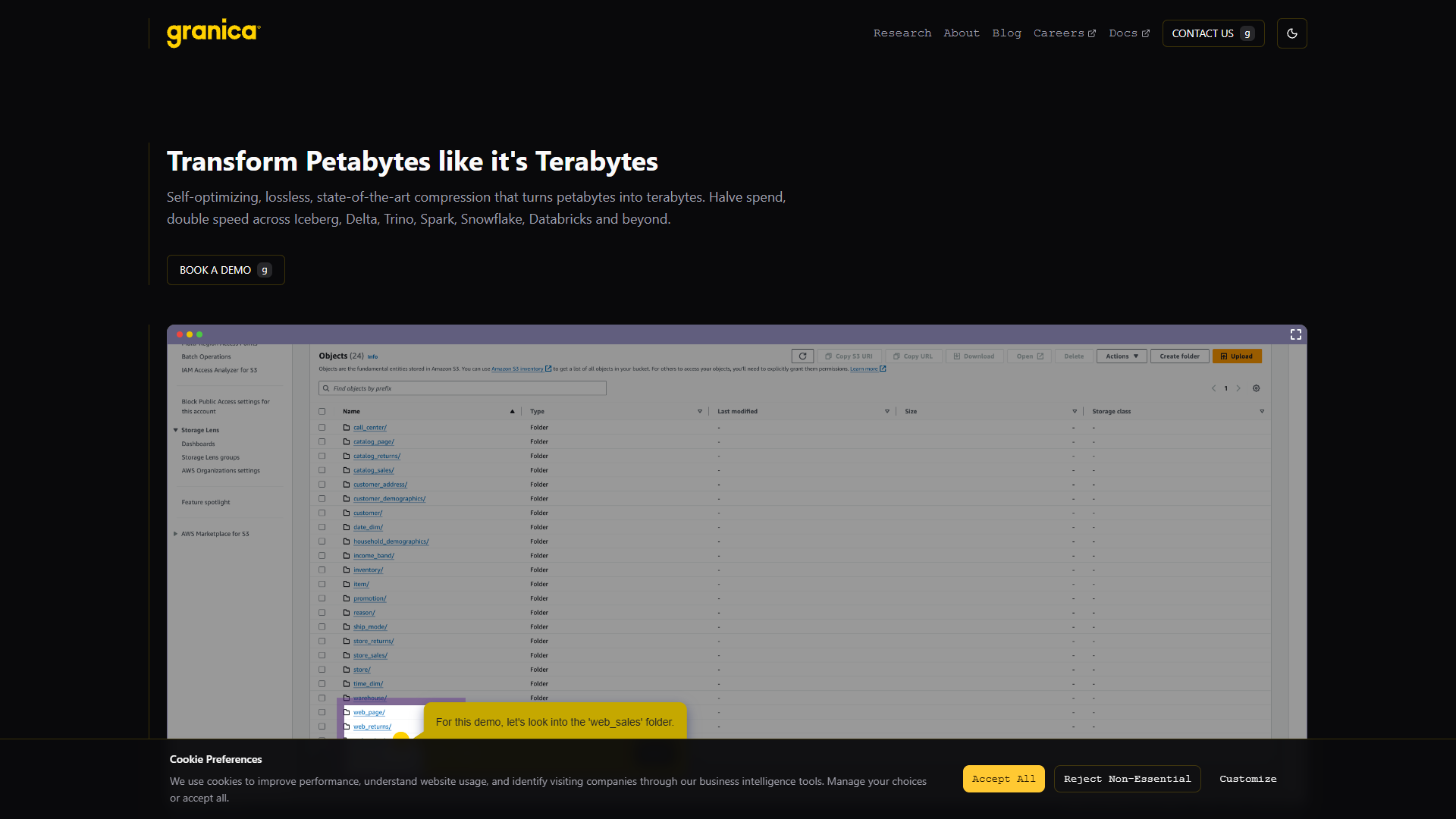Check the customer_demographics/ row checkbox

click(322, 499)
